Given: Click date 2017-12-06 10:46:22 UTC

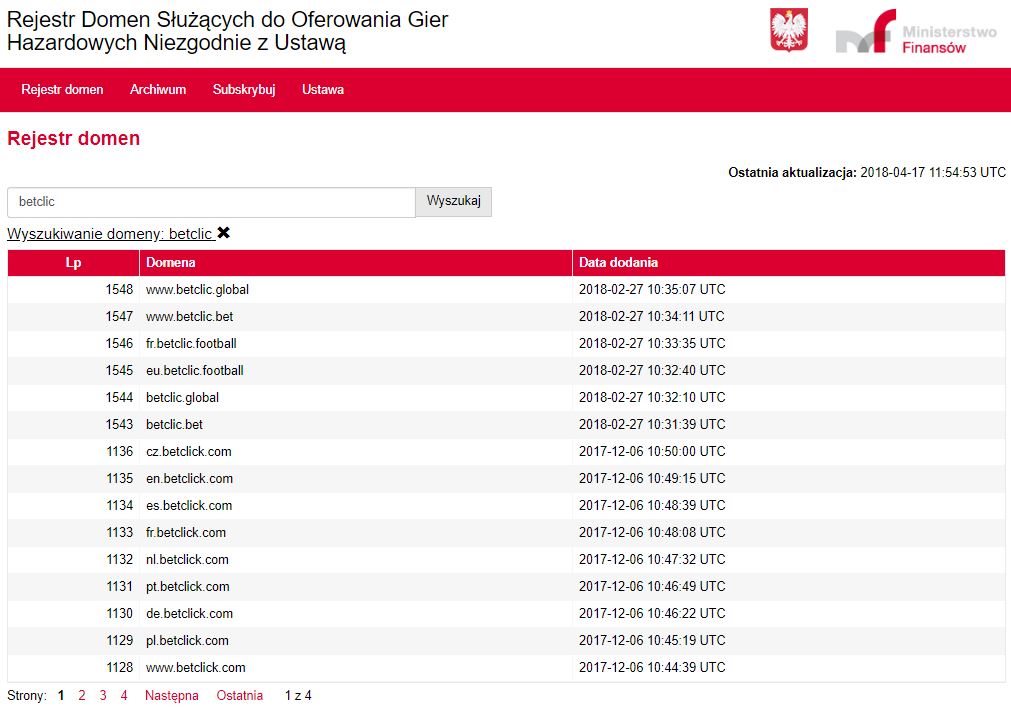Looking at the screenshot, I should pos(652,614).
